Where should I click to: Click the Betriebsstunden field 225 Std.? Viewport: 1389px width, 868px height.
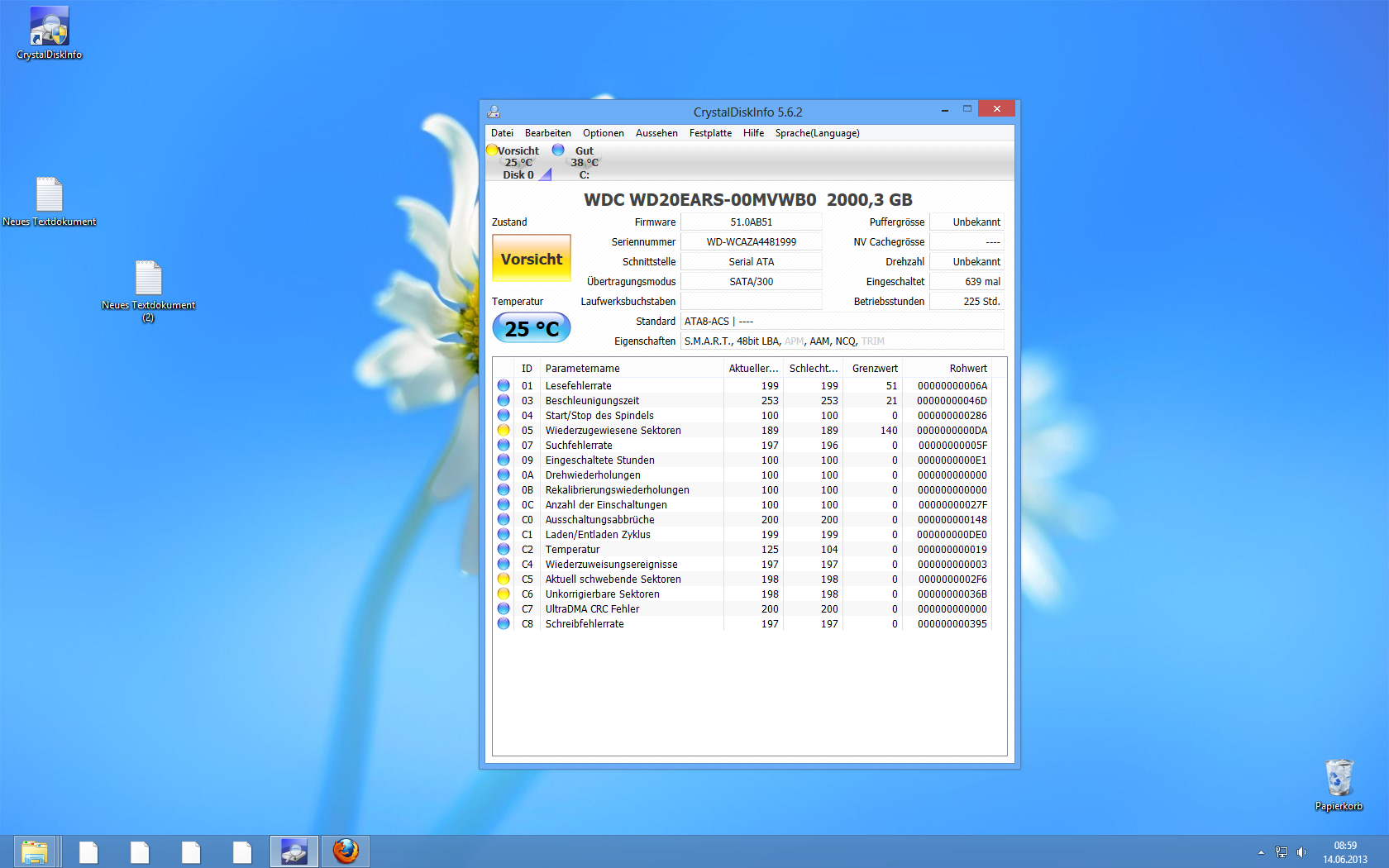(967, 302)
